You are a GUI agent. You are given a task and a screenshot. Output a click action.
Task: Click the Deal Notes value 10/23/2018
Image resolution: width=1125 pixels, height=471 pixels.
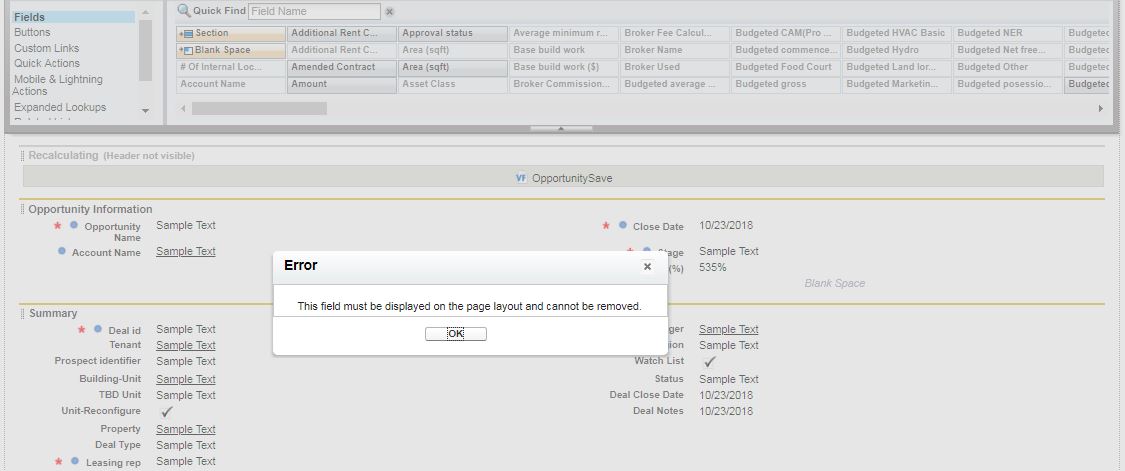[725, 411]
